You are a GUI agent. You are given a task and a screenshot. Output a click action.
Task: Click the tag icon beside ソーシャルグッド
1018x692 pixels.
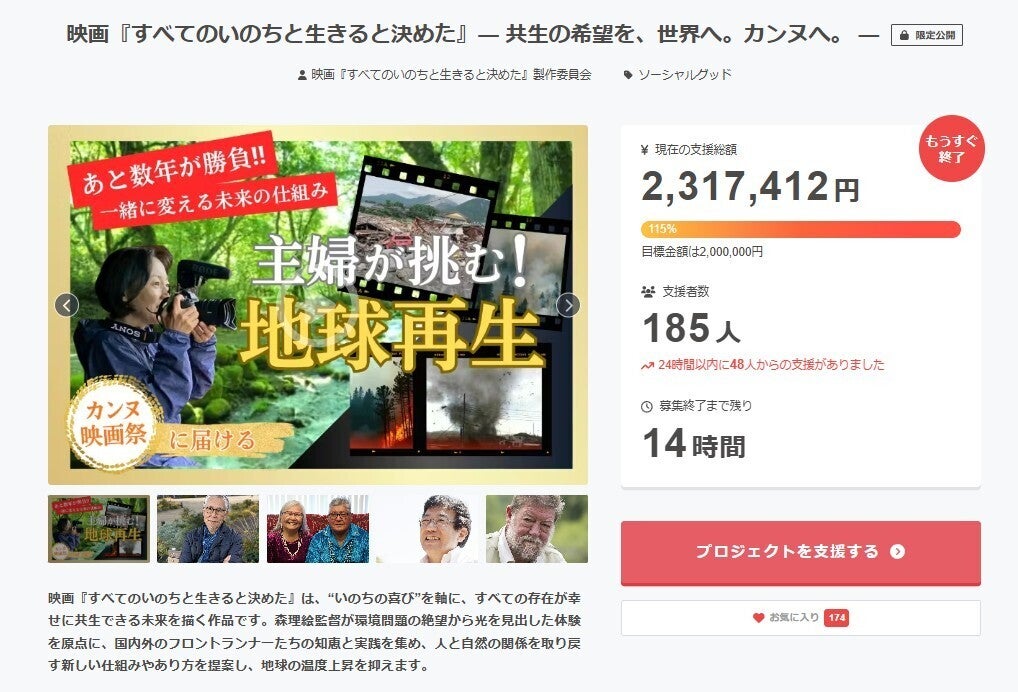[x=628, y=75]
